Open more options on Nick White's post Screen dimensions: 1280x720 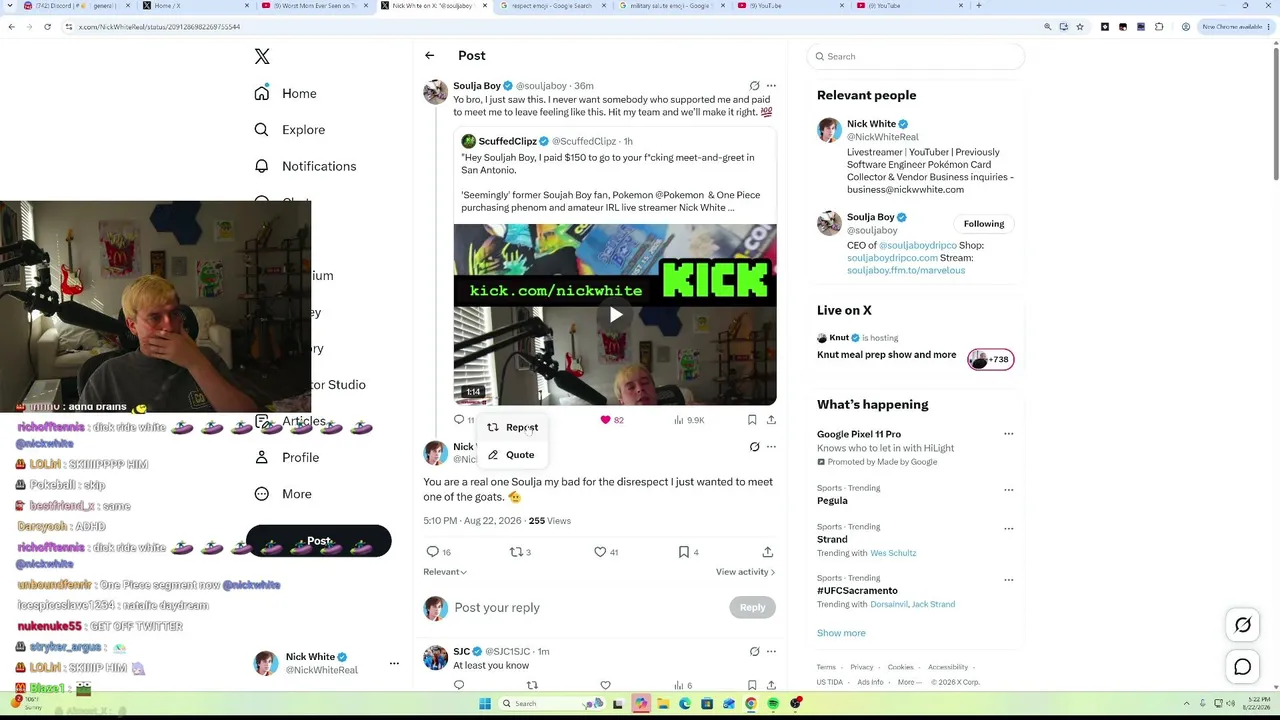point(771,447)
